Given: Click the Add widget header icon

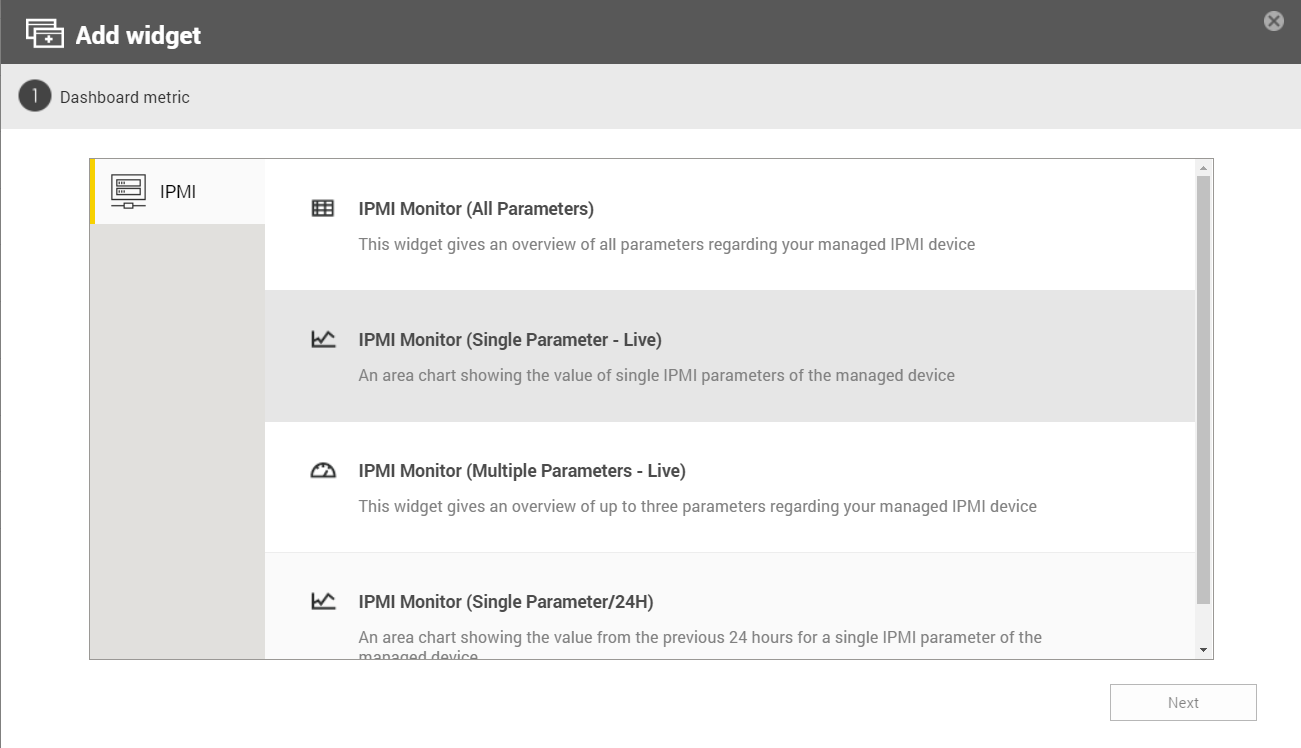Looking at the screenshot, I should [x=45, y=34].
